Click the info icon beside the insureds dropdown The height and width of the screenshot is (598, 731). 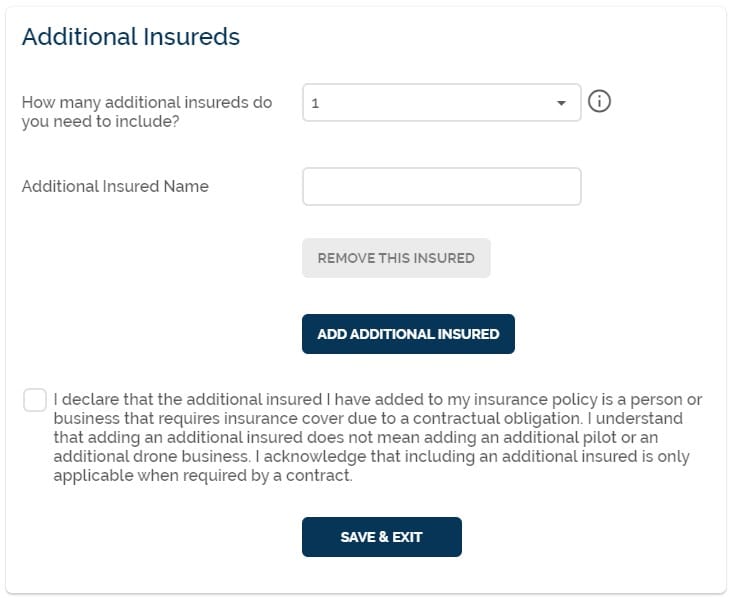point(599,101)
